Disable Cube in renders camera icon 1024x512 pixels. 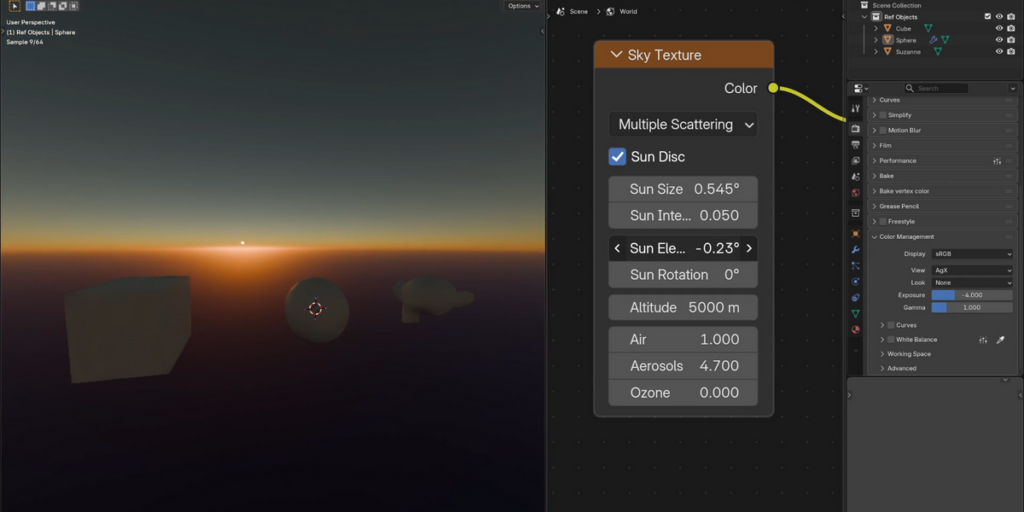tap(1011, 29)
